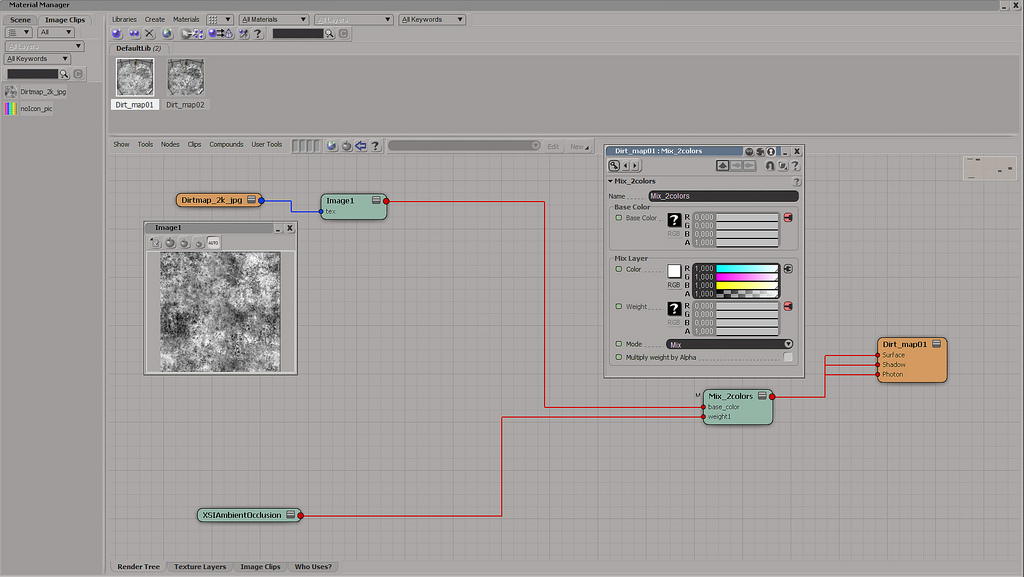Click the collapse icon on Mix_2colors node
Screen dimensions: 1024x577
(762, 396)
